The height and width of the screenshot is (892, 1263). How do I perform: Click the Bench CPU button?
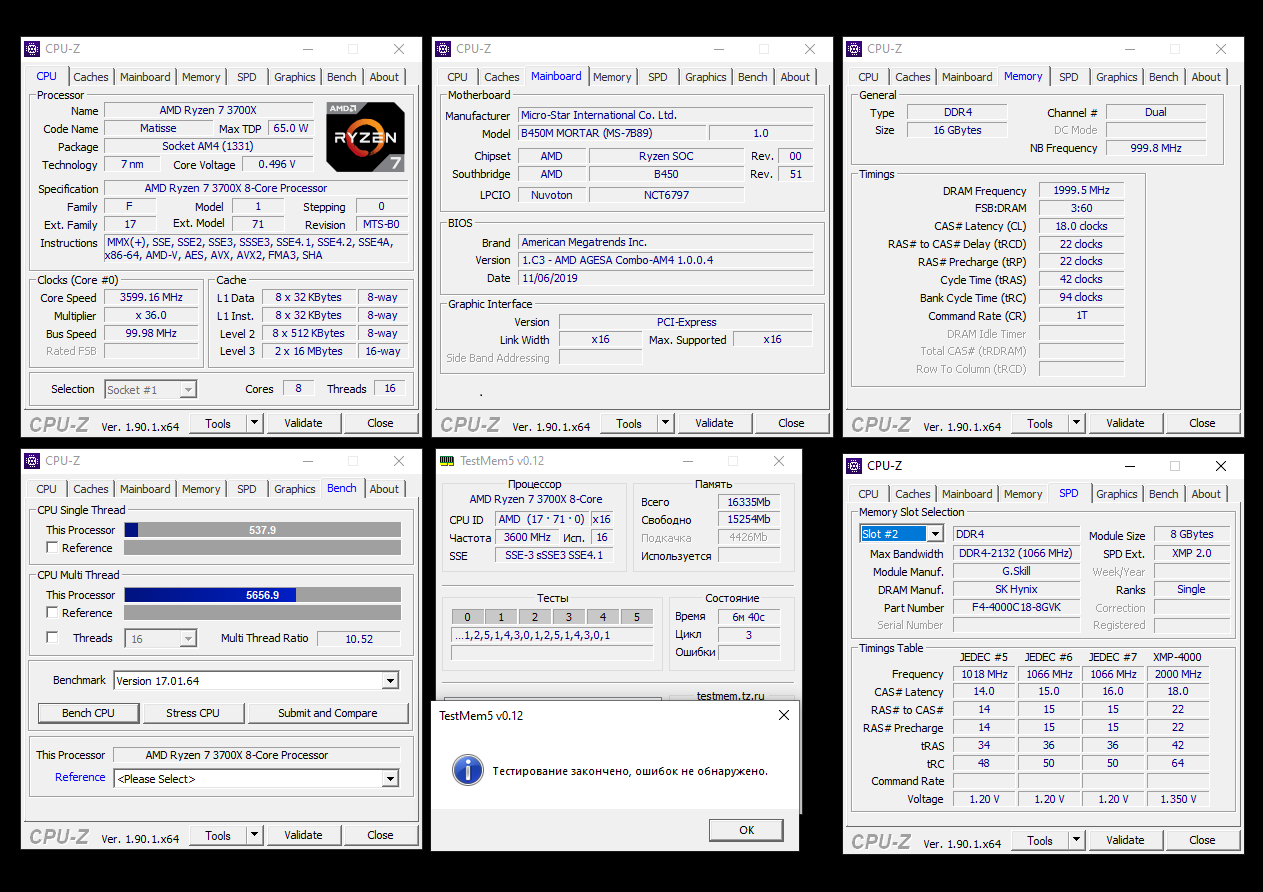pos(88,713)
